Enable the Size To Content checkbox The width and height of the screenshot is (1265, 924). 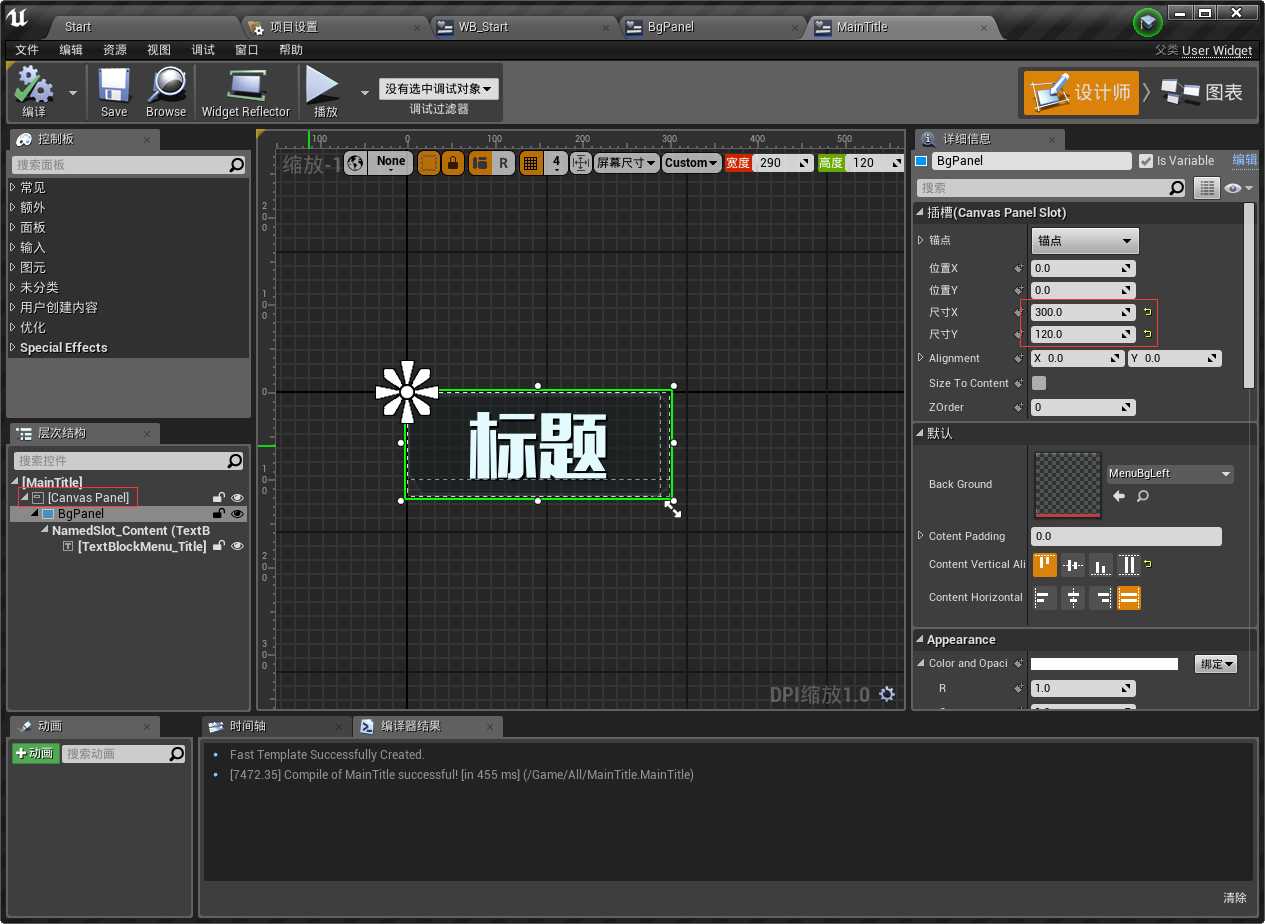pos(1039,383)
